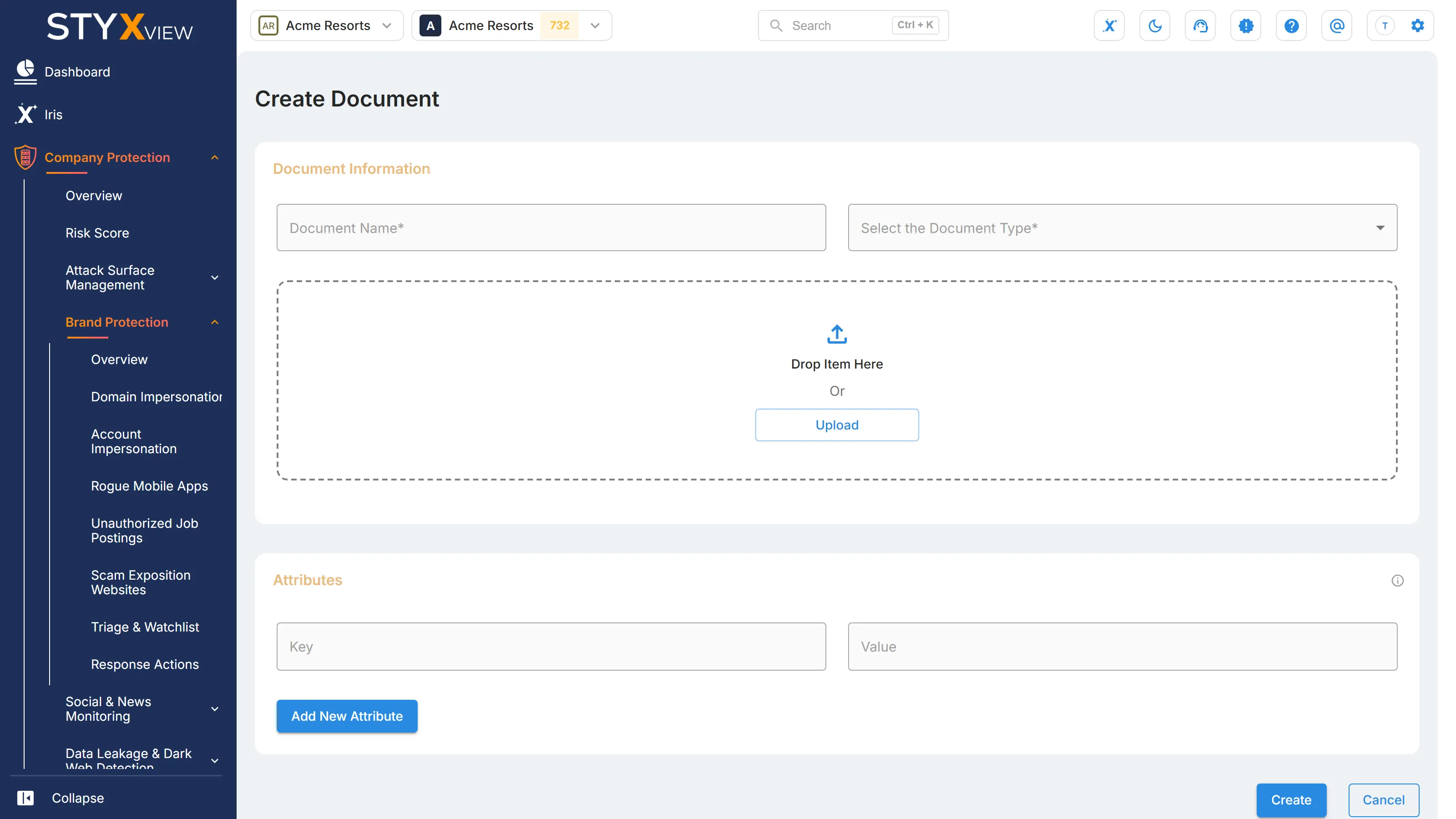This screenshot has width=1456, height=819.
Task: Focus the Search box in header
Action: 853,25
